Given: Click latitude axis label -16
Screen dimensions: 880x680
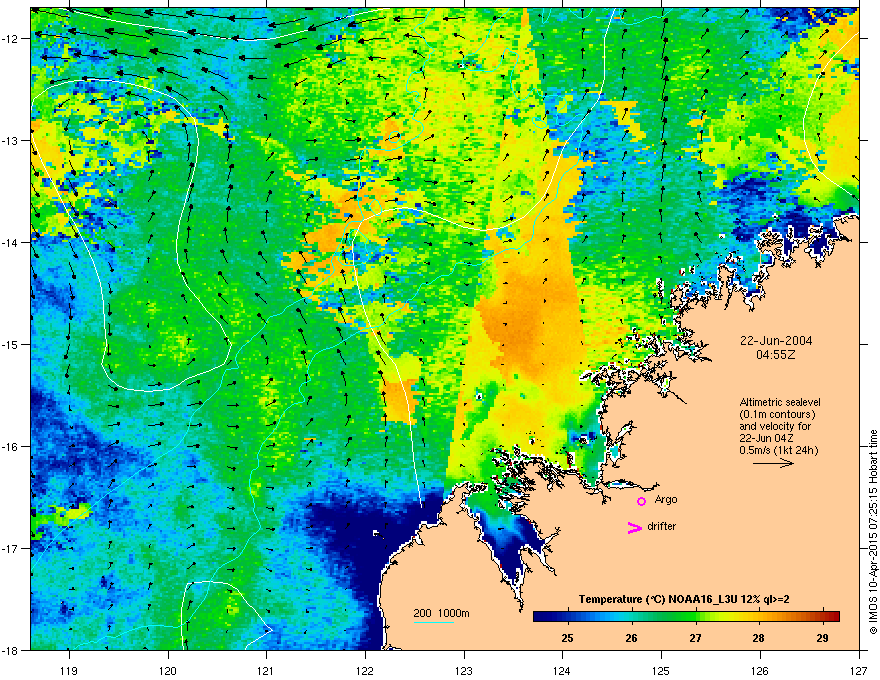Looking at the screenshot, I should tap(11, 447).
